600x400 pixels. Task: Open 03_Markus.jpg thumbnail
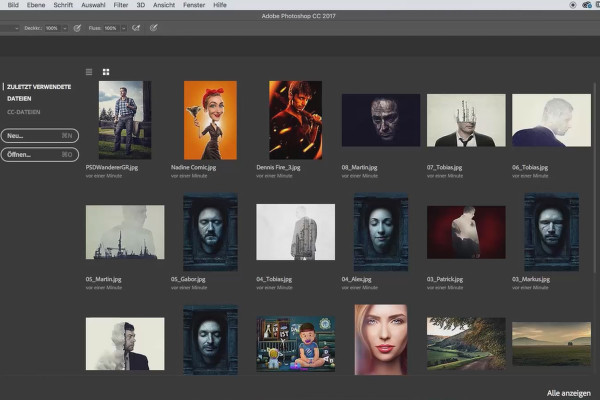point(551,232)
